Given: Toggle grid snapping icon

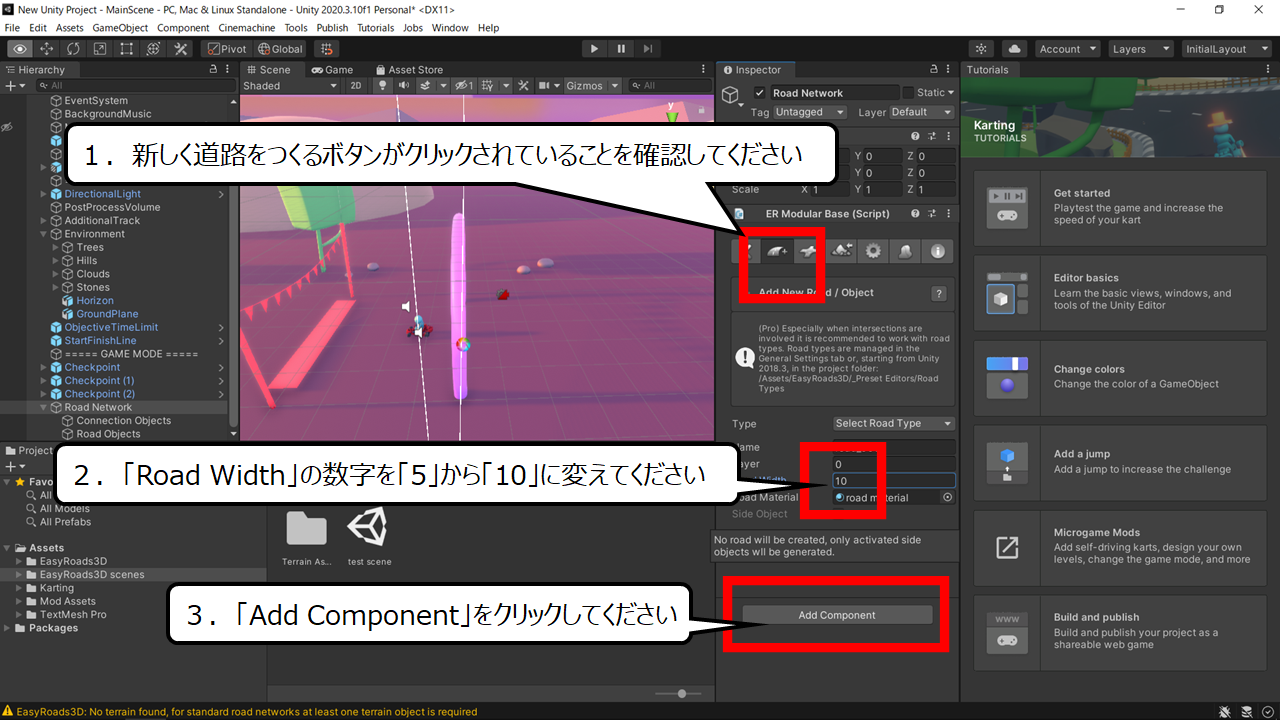Looking at the screenshot, I should 326,48.
